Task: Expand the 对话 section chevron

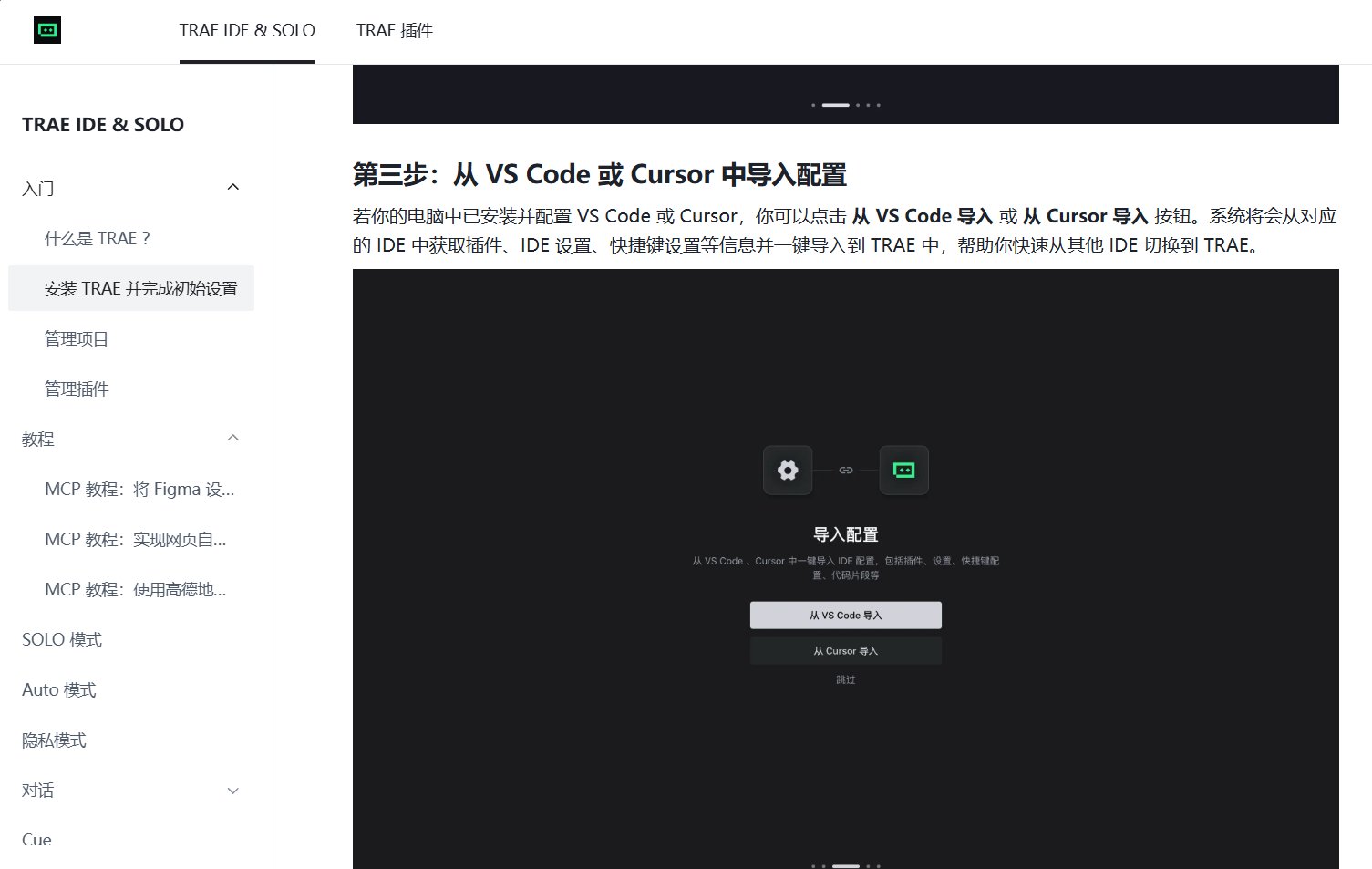Action: pos(233,791)
